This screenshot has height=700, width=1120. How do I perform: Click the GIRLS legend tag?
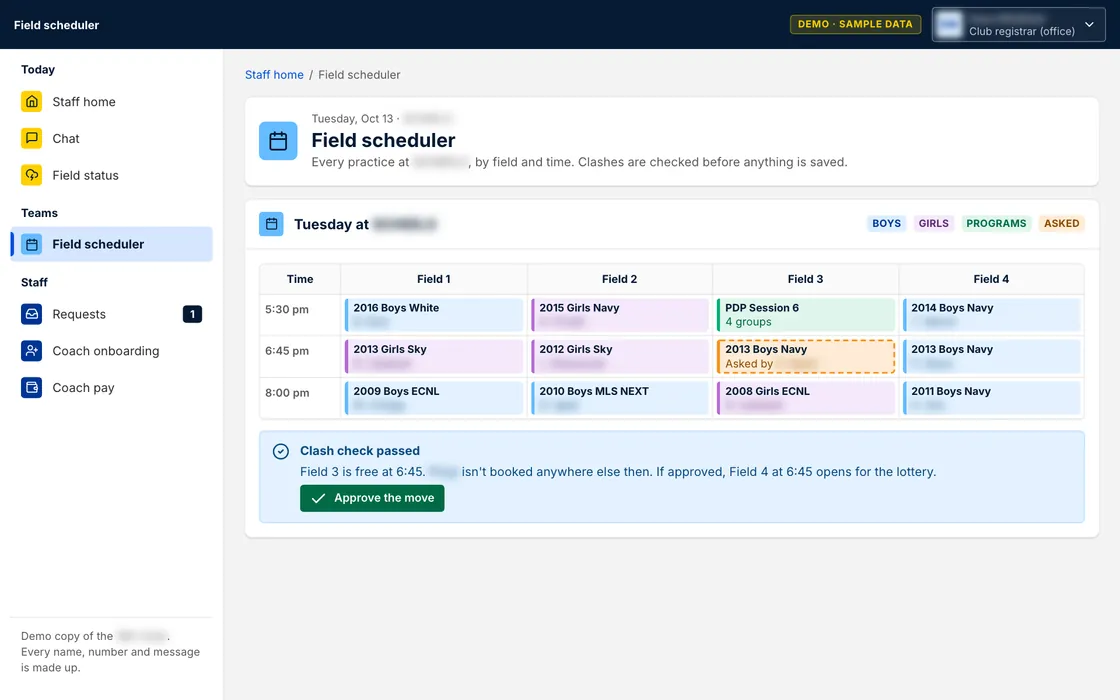point(934,224)
